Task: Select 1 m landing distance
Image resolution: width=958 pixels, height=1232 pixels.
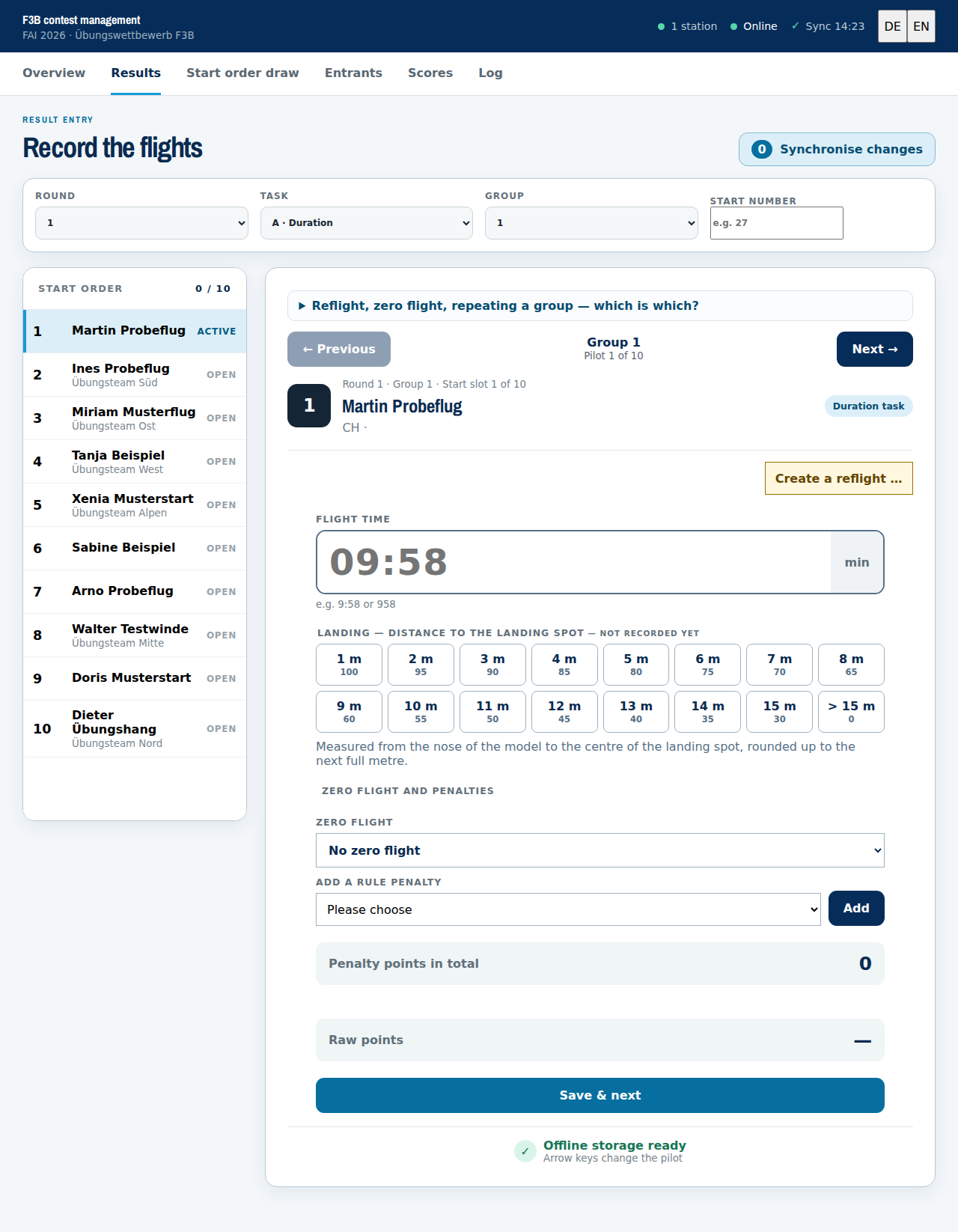Action: [x=349, y=665]
